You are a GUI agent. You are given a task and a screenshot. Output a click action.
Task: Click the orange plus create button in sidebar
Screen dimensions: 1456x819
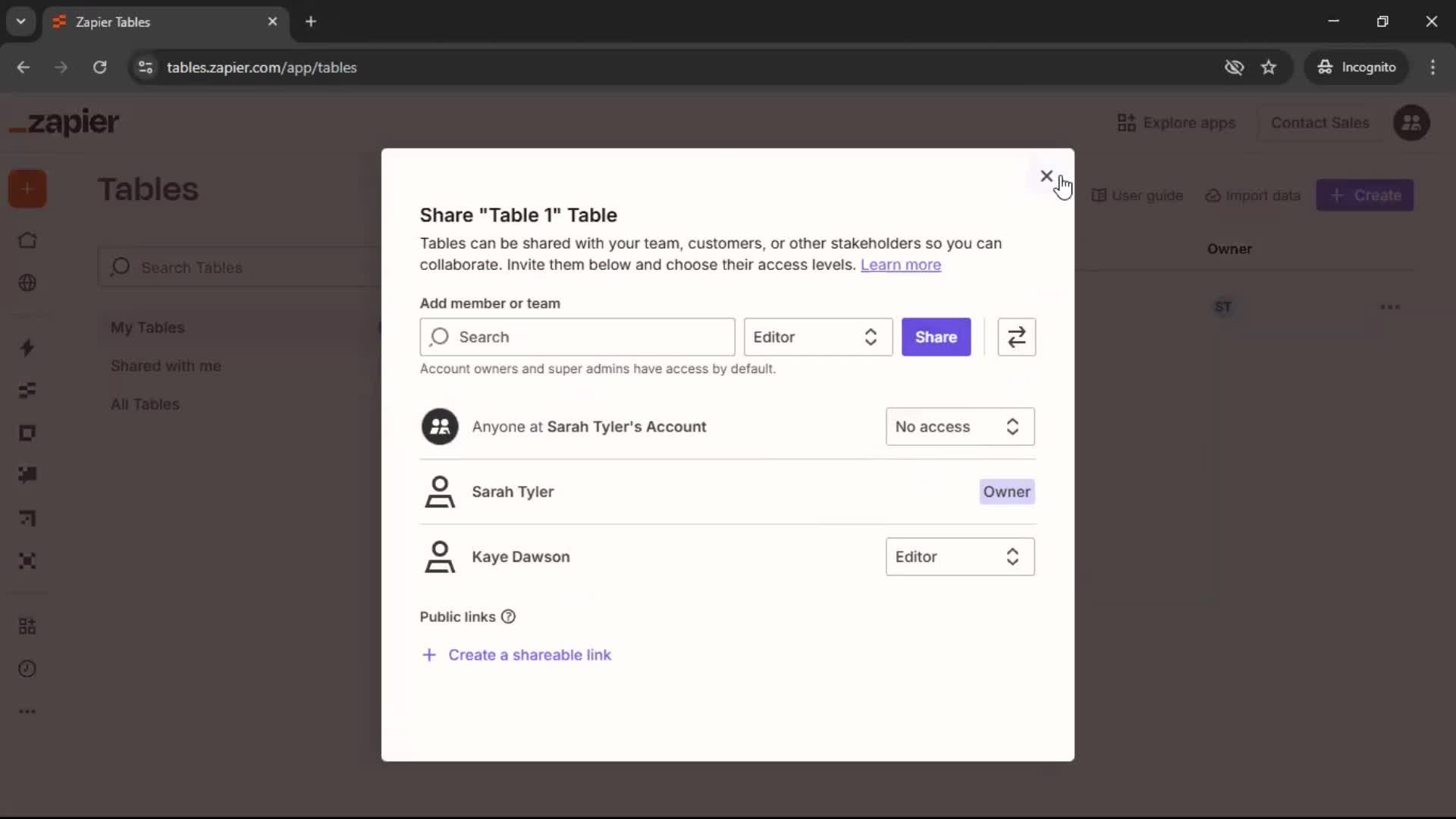27,189
